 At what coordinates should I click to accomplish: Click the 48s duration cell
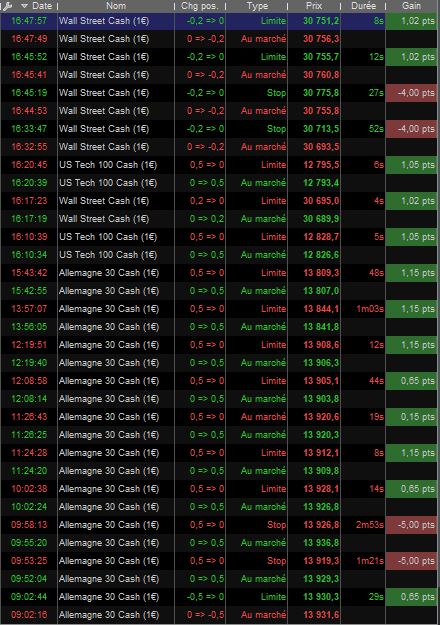tap(376, 273)
